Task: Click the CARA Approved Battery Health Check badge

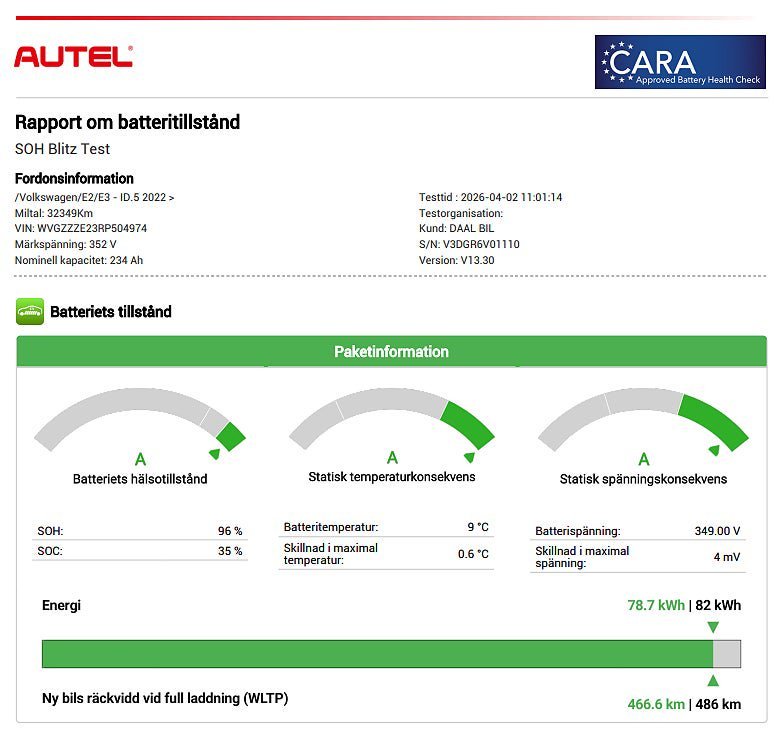Action: coord(679,63)
